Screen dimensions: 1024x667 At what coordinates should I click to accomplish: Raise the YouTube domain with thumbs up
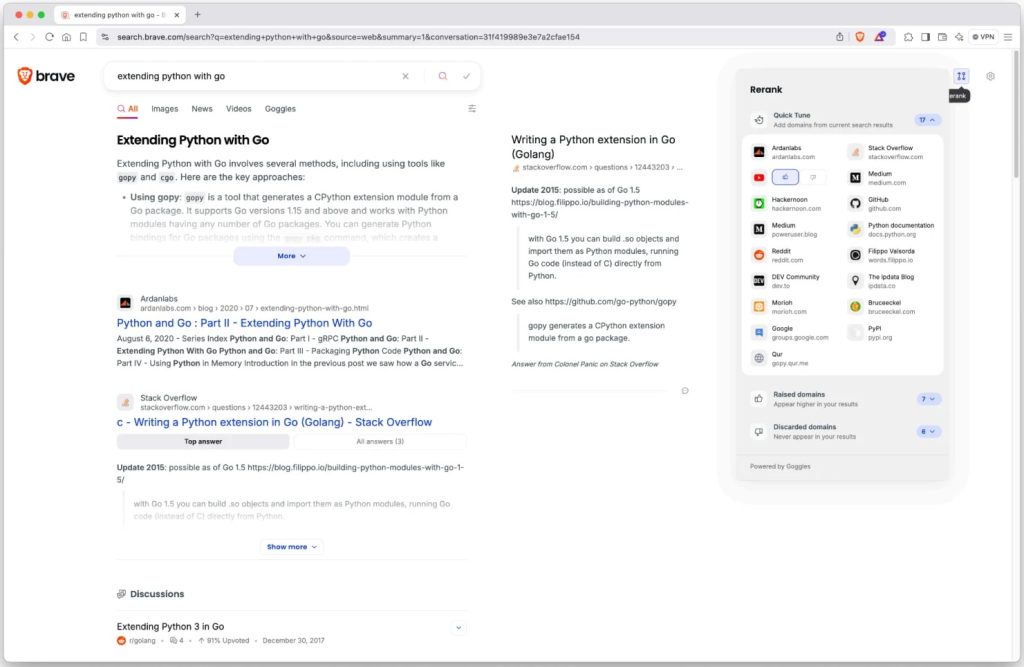(x=785, y=177)
